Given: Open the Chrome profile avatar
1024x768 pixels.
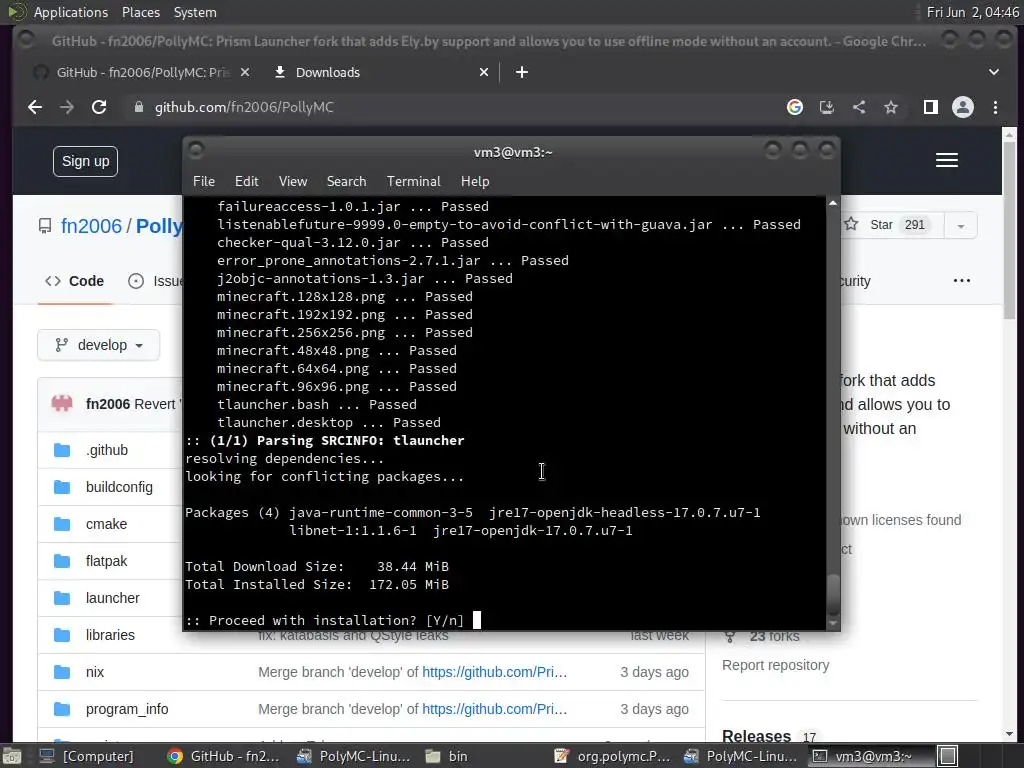Looking at the screenshot, I should tap(963, 107).
